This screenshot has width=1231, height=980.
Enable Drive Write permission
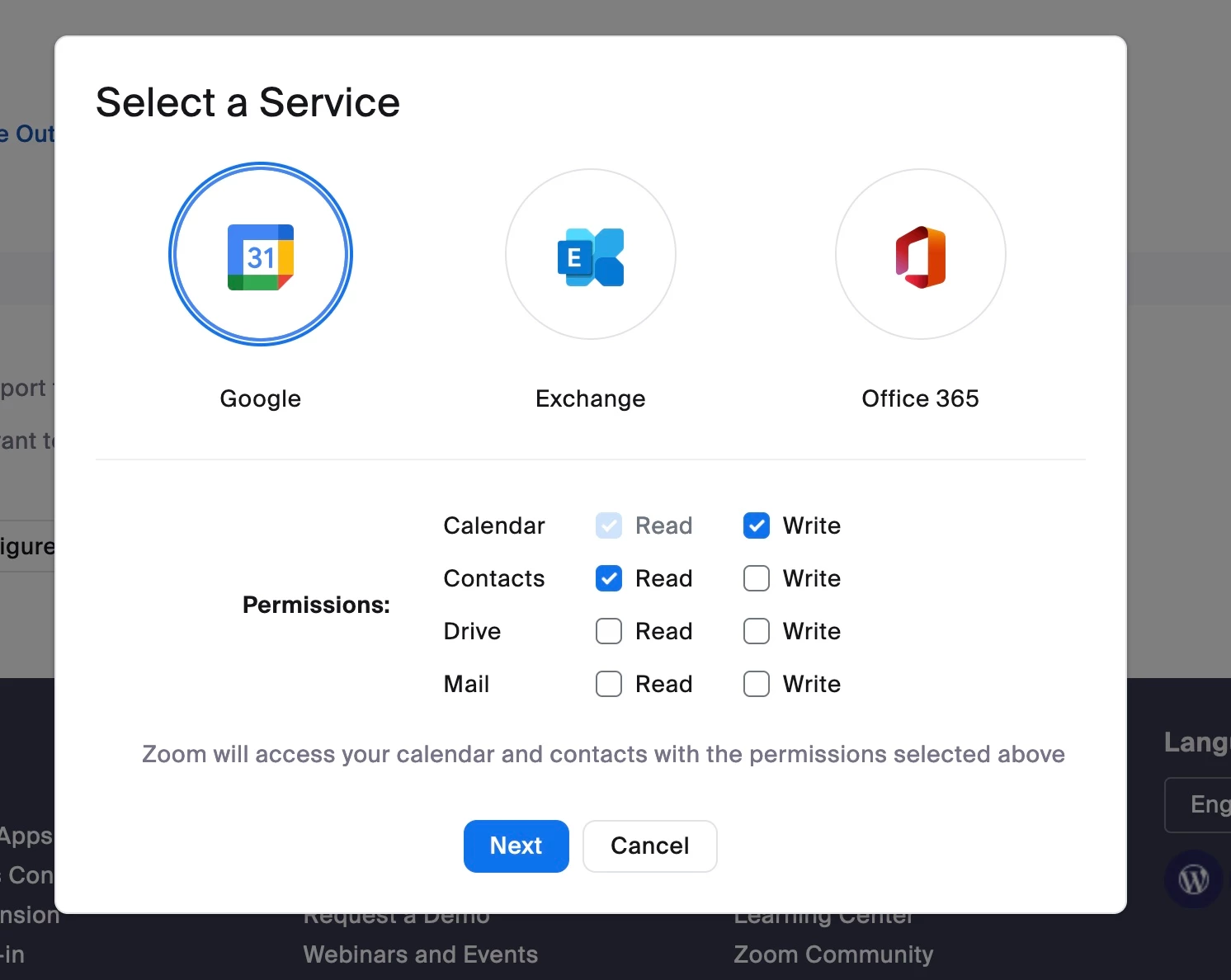click(x=757, y=631)
